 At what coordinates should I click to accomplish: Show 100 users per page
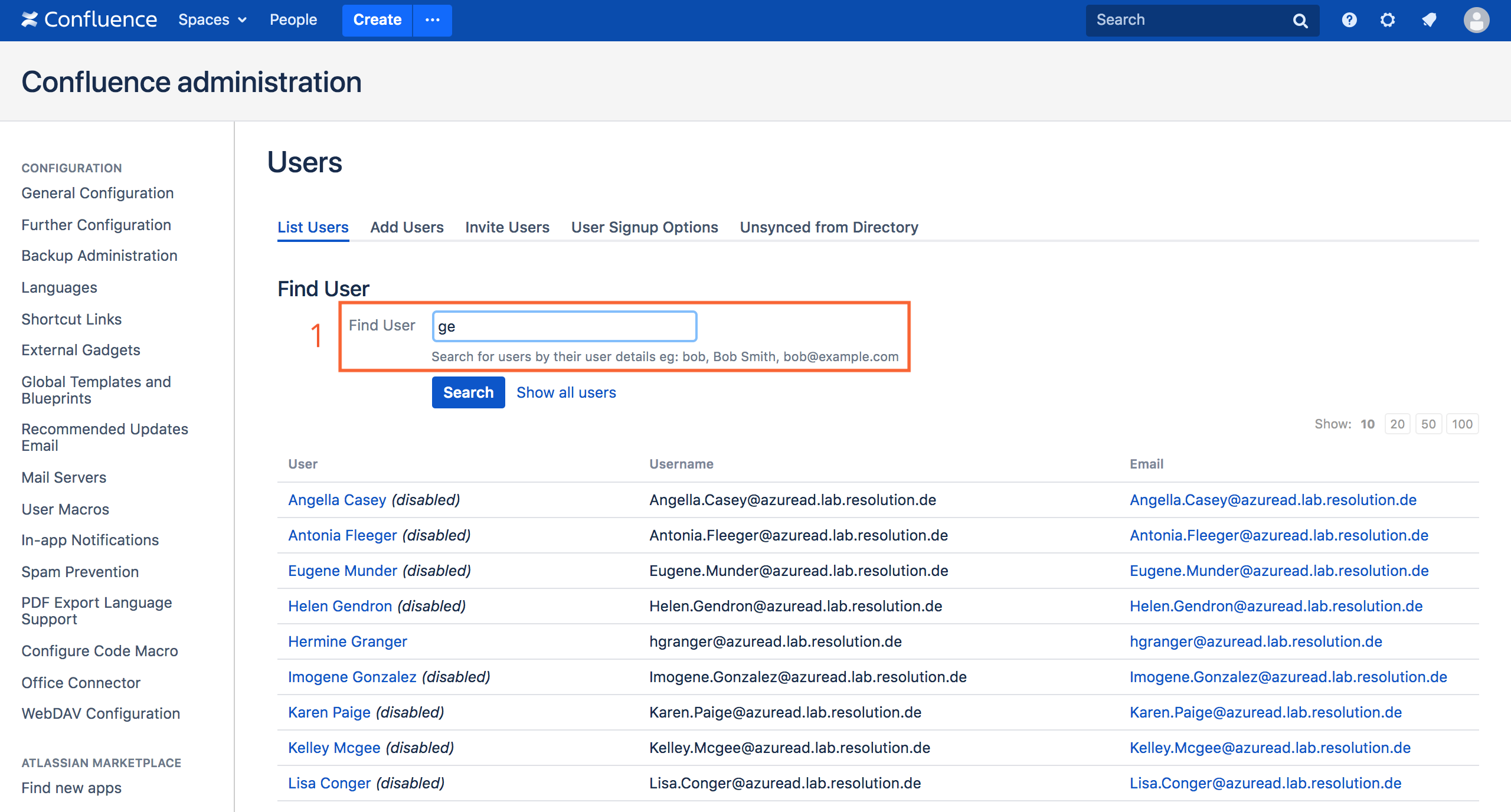tap(1462, 424)
